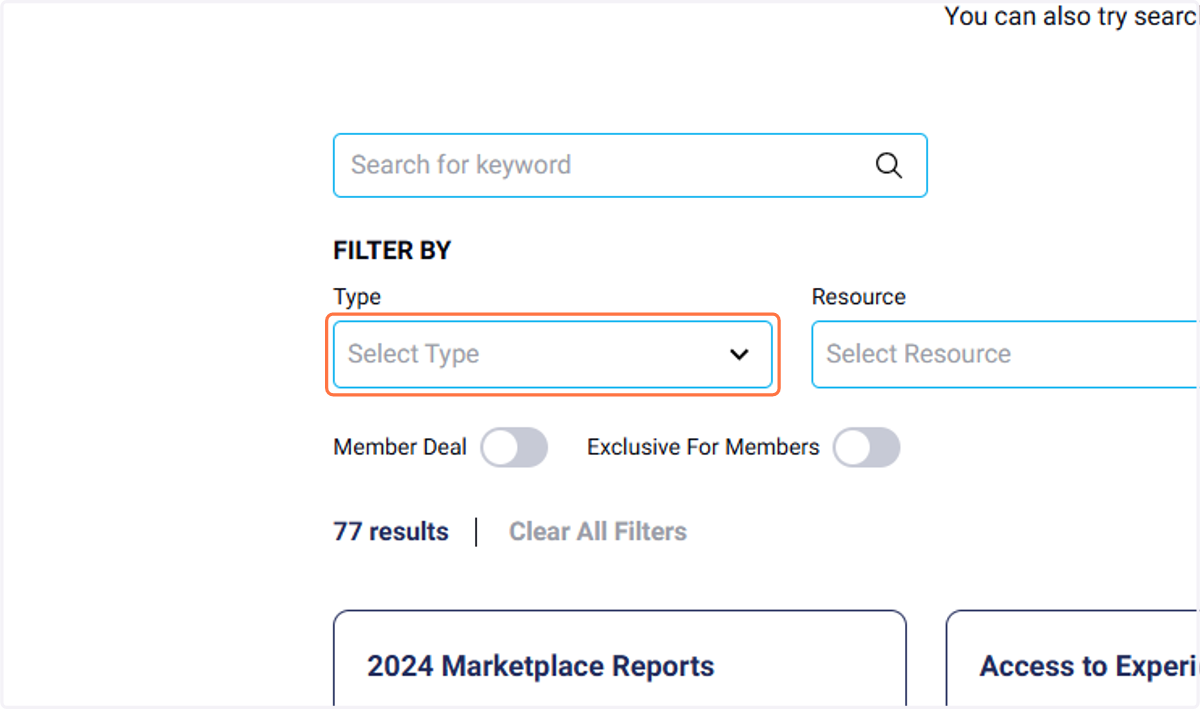Click the Resource field label
The height and width of the screenshot is (709, 1200).
[859, 297]
